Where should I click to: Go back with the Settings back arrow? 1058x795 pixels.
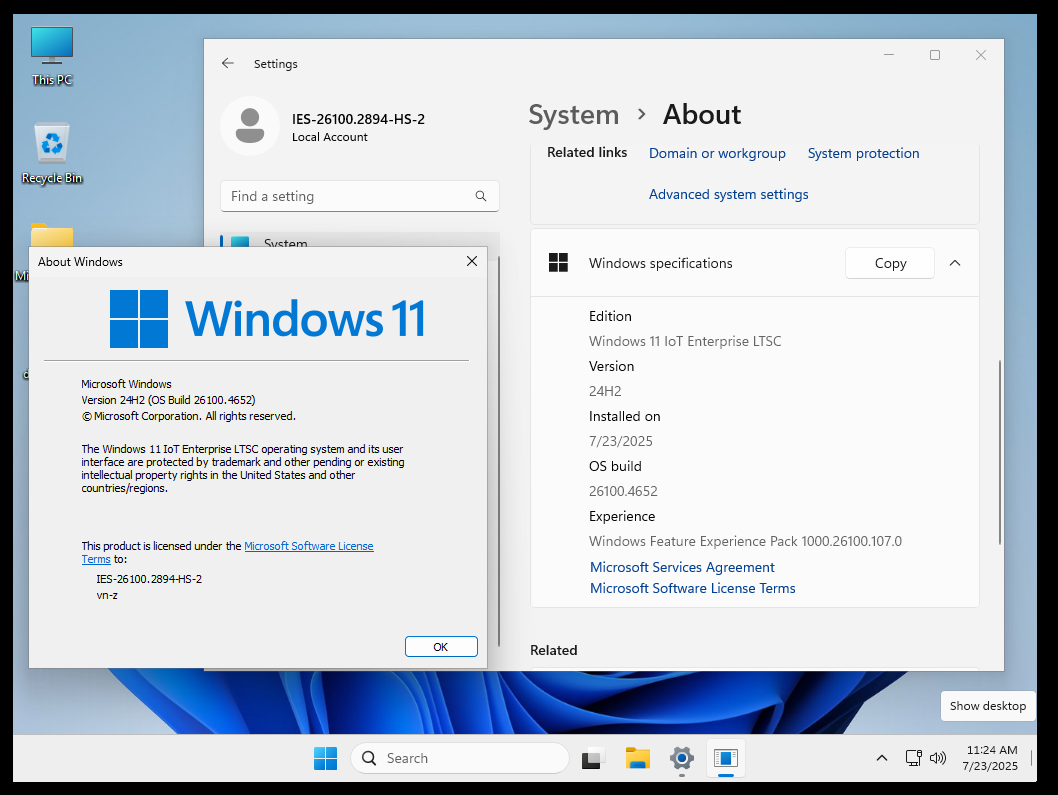(228, 63)
